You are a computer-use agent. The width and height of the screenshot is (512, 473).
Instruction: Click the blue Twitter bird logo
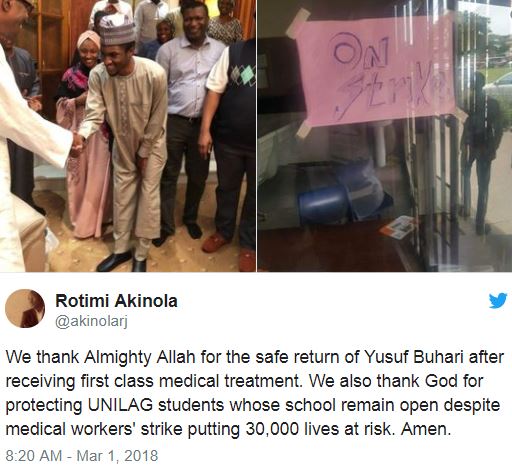498,300
